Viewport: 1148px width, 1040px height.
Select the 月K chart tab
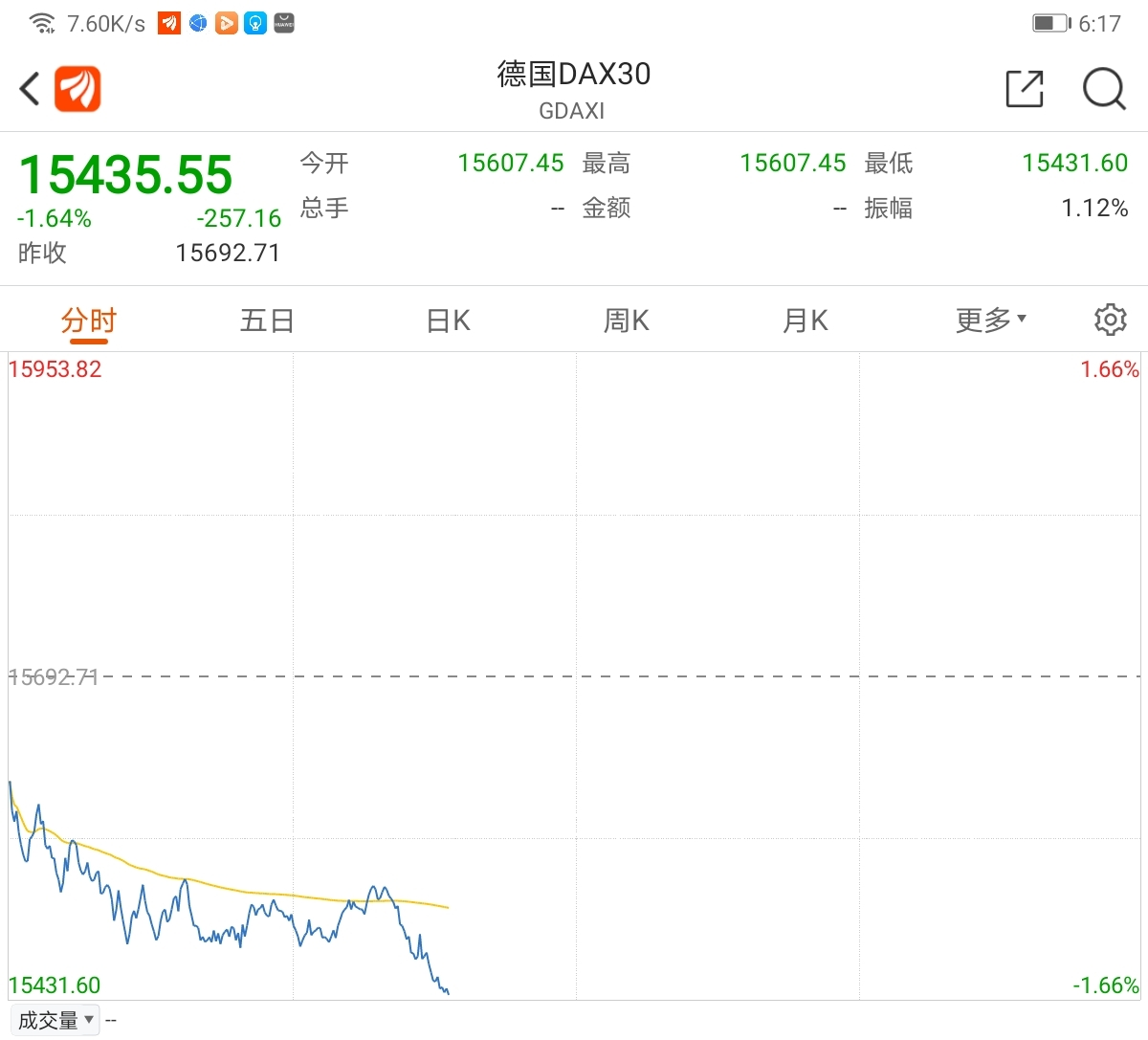[x=806, y=321]
